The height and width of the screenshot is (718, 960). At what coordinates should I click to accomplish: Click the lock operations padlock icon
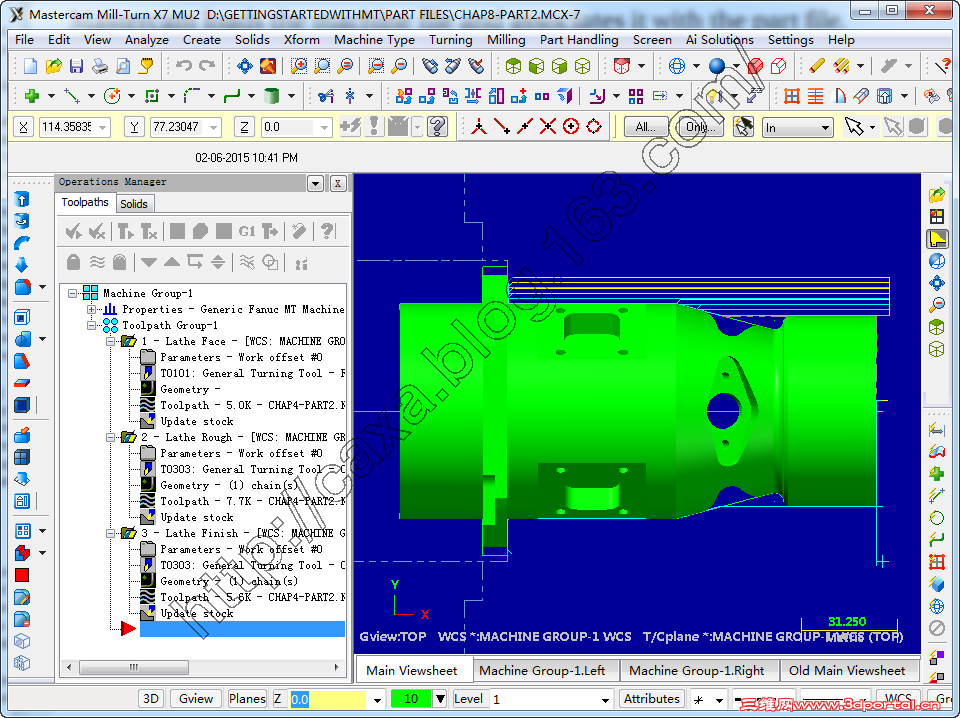73,263
